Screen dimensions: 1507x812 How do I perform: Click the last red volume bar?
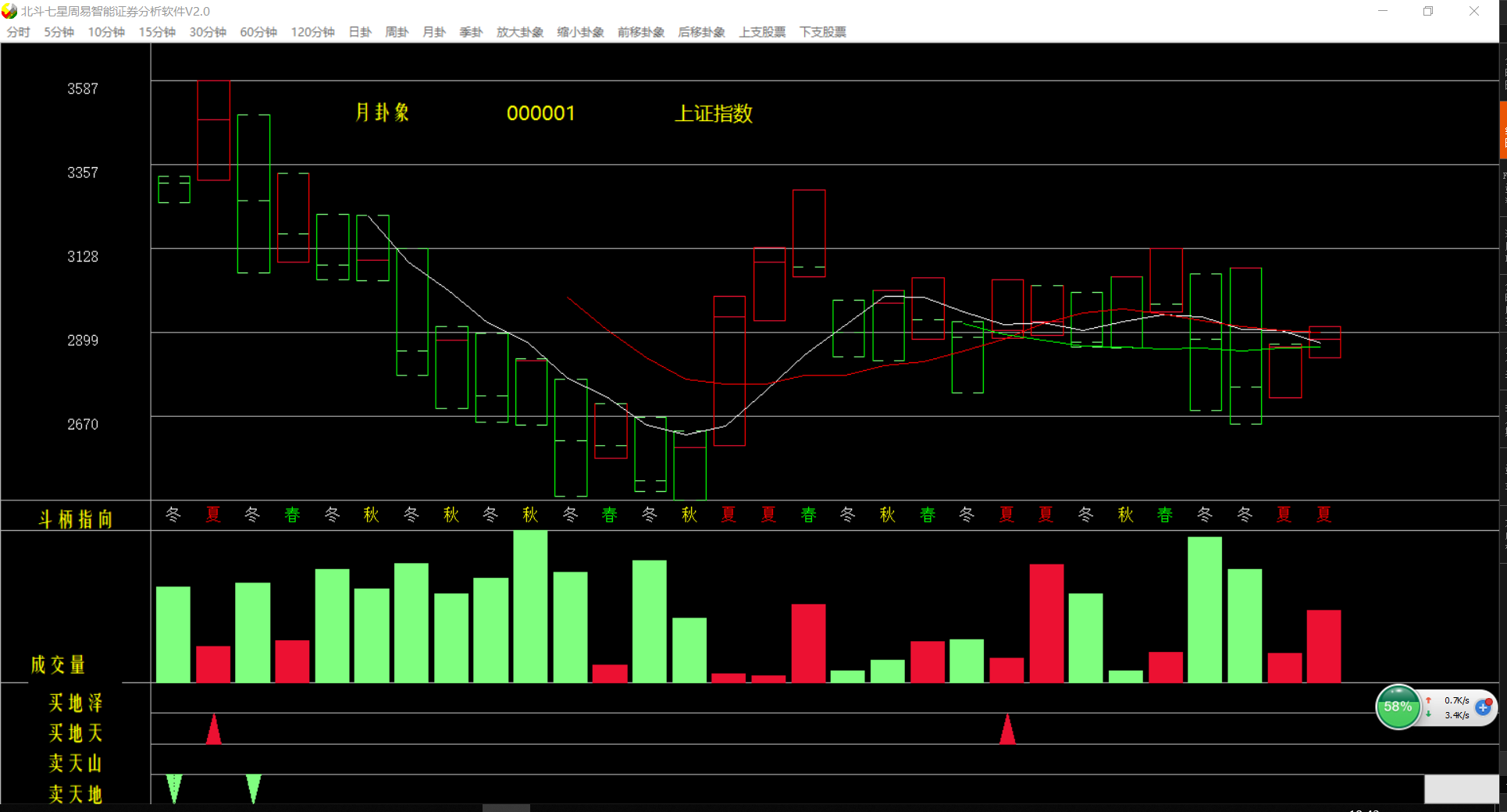click(1324, 646)
